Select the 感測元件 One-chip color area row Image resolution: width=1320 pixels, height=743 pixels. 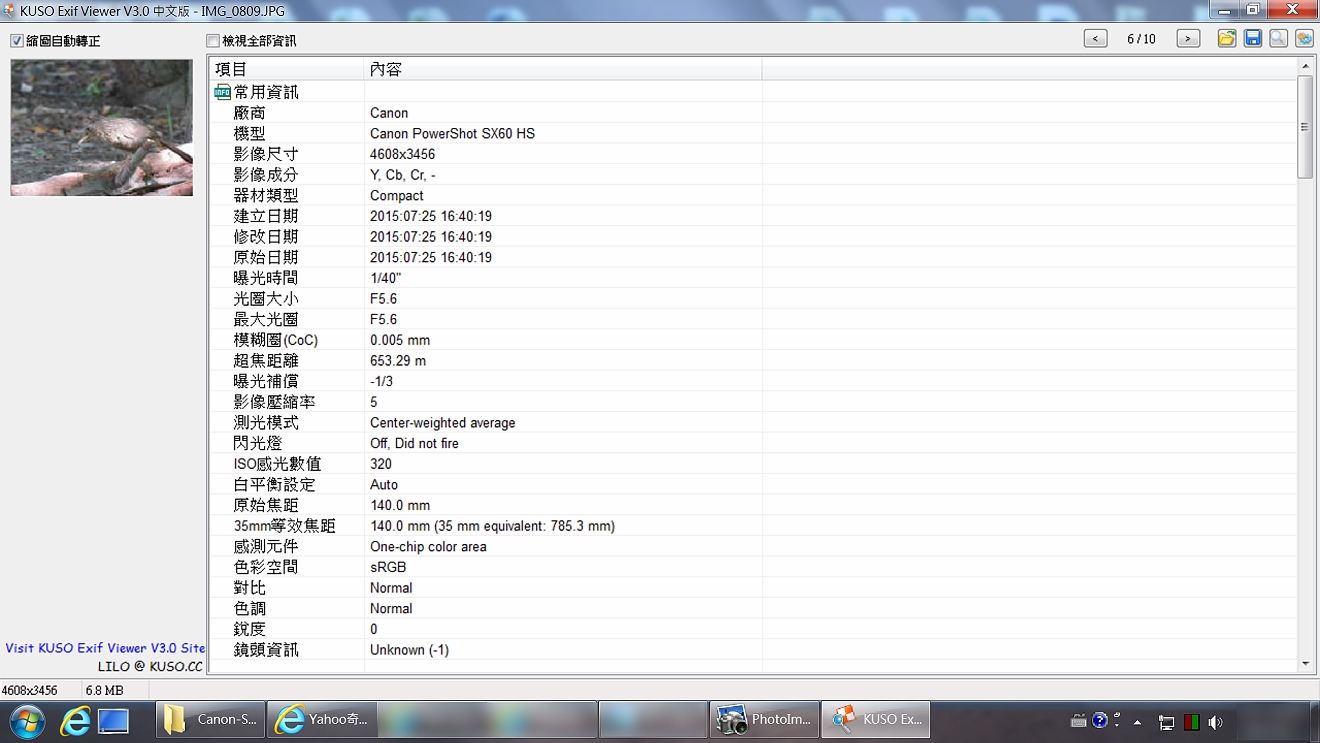coord(752,547)
